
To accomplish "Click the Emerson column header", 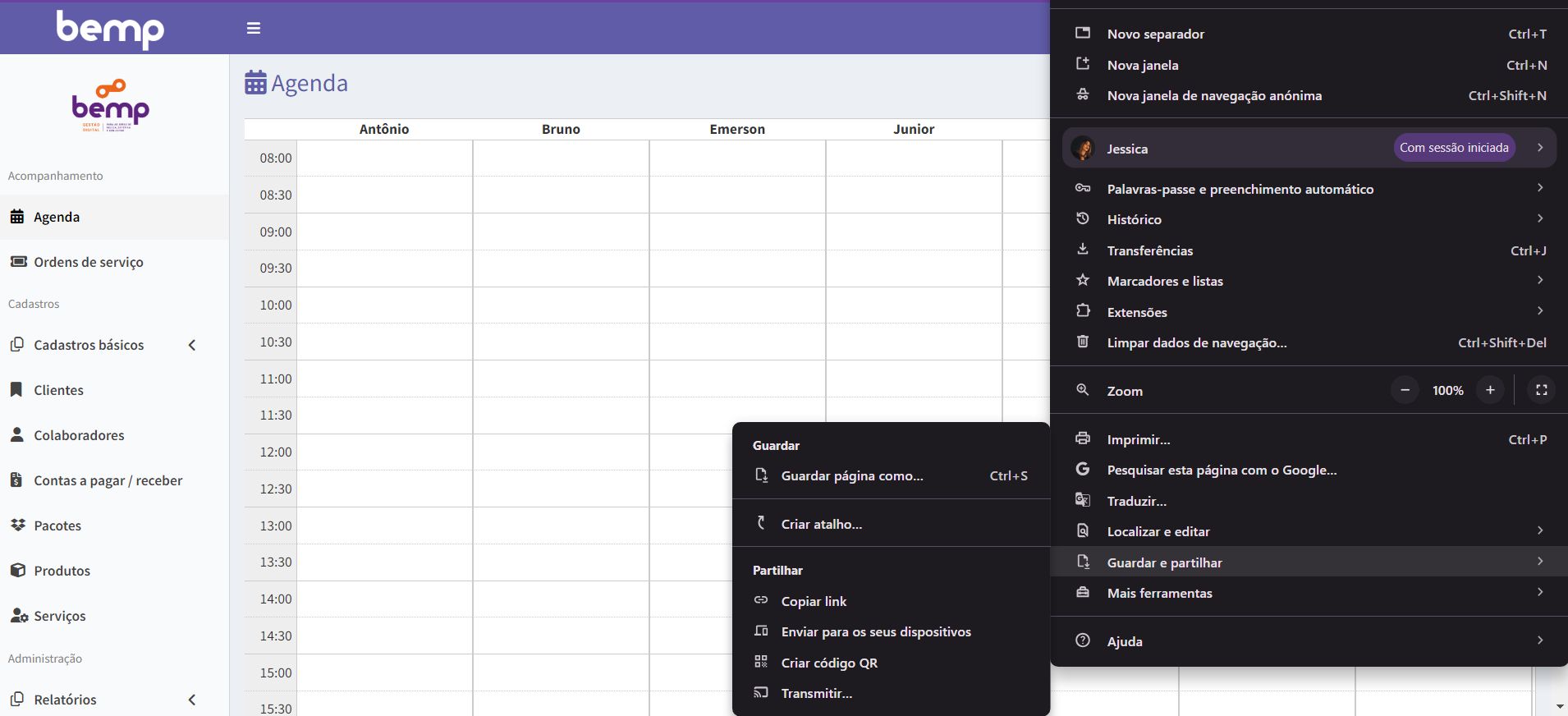I will pos(737,129).
